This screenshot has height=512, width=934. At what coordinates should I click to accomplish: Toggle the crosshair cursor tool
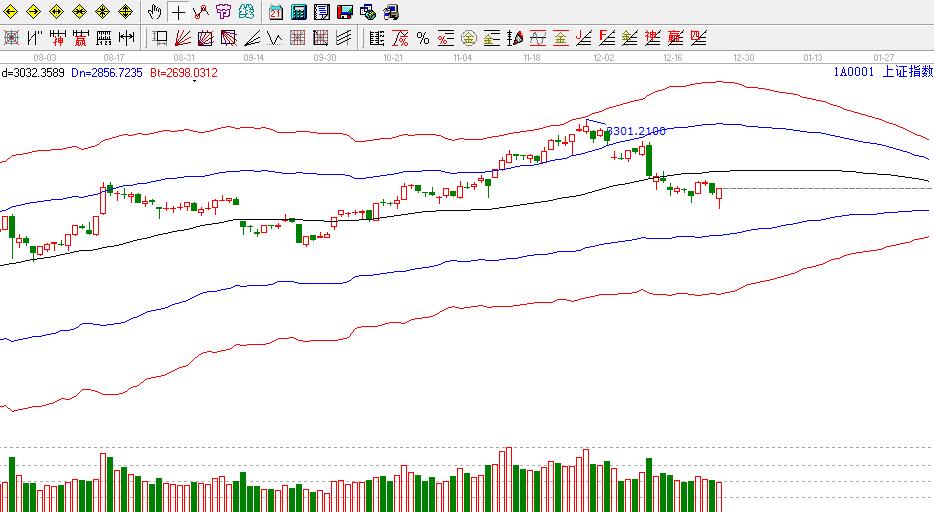[178, 12]
